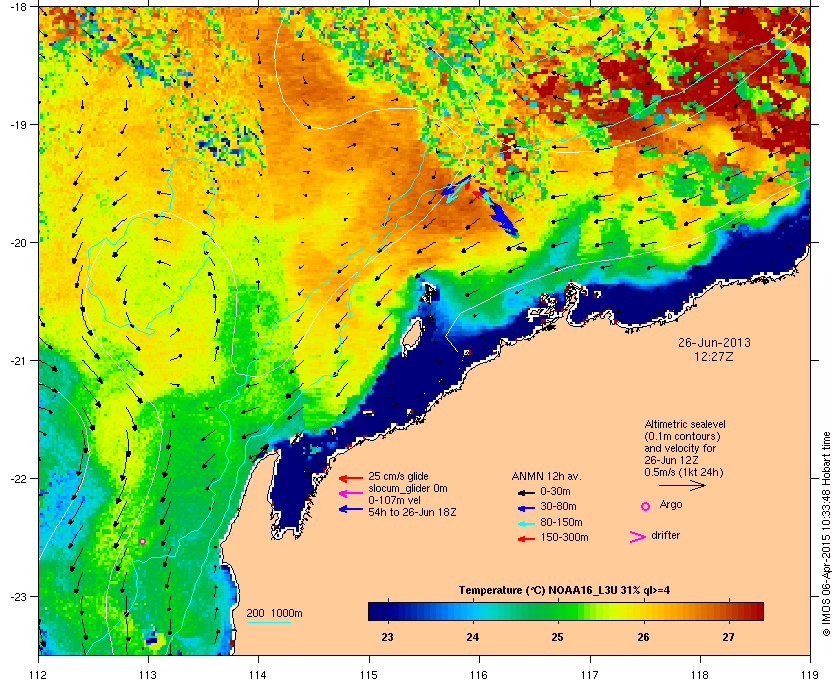
Task: Click the 150-300m depth legend label
Action: pyautogui.click(x=564, y=537)
